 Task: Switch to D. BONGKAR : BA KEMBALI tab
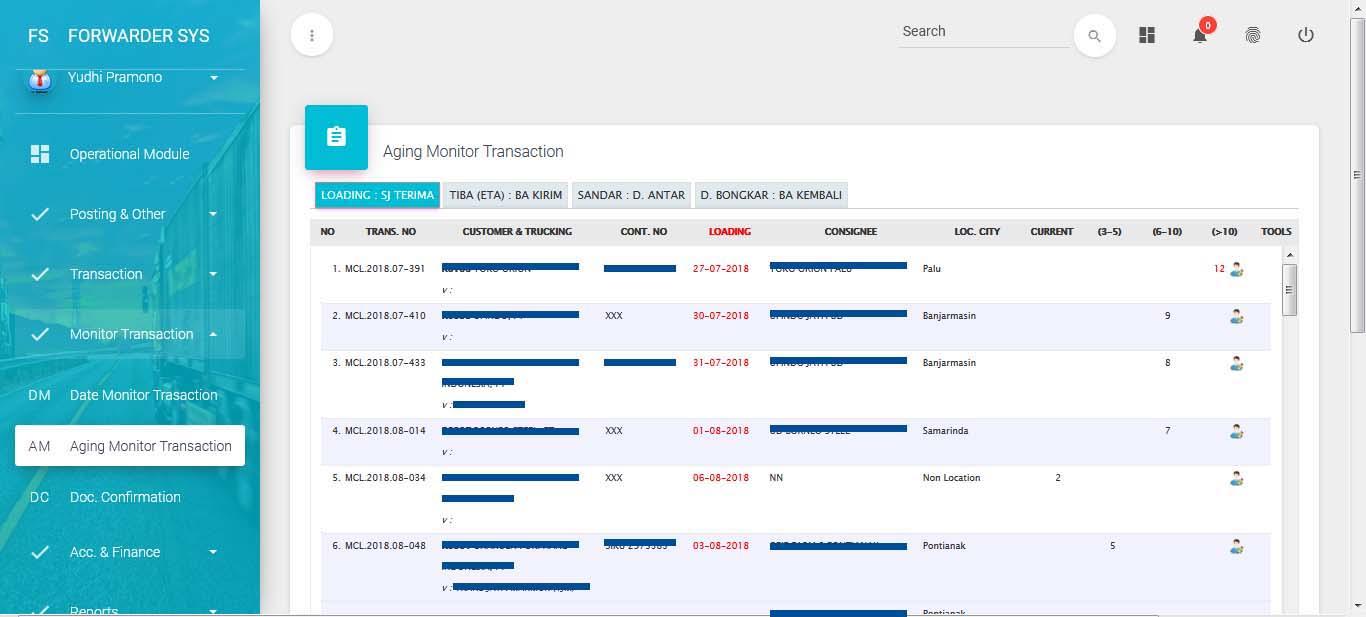770,195
